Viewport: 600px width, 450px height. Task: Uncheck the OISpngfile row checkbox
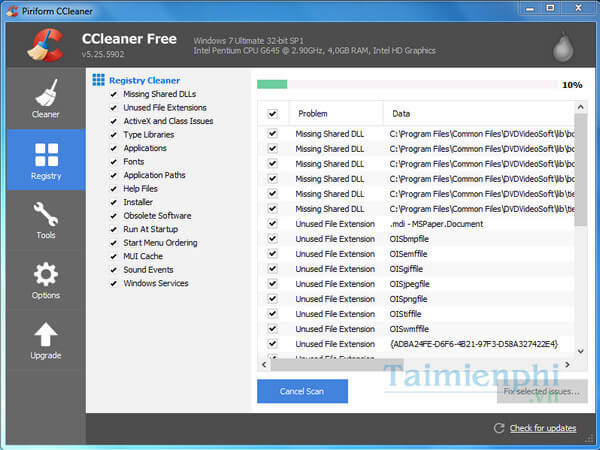[x=272, y=298]
